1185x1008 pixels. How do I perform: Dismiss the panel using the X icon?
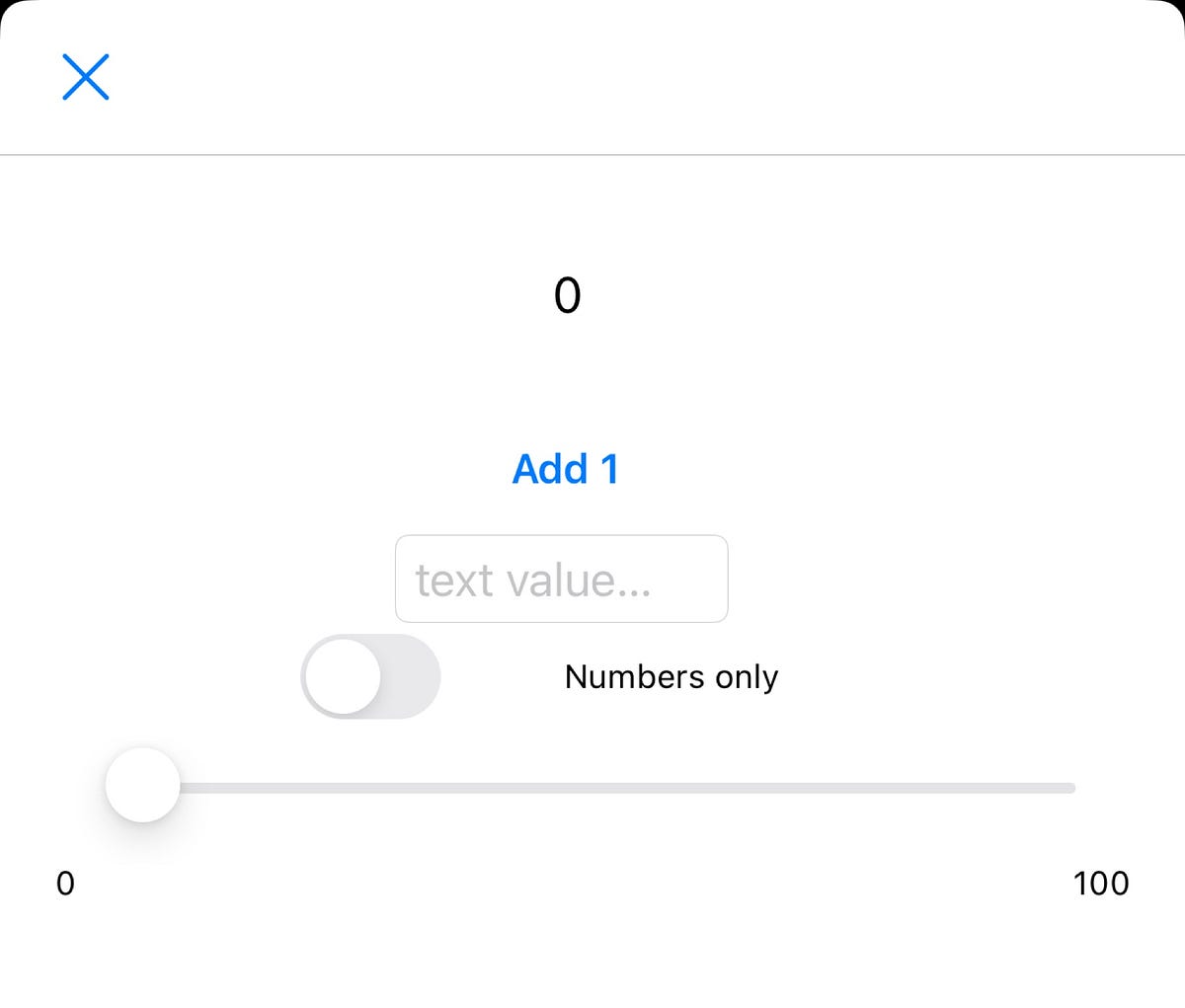click(x=85, y=76)
